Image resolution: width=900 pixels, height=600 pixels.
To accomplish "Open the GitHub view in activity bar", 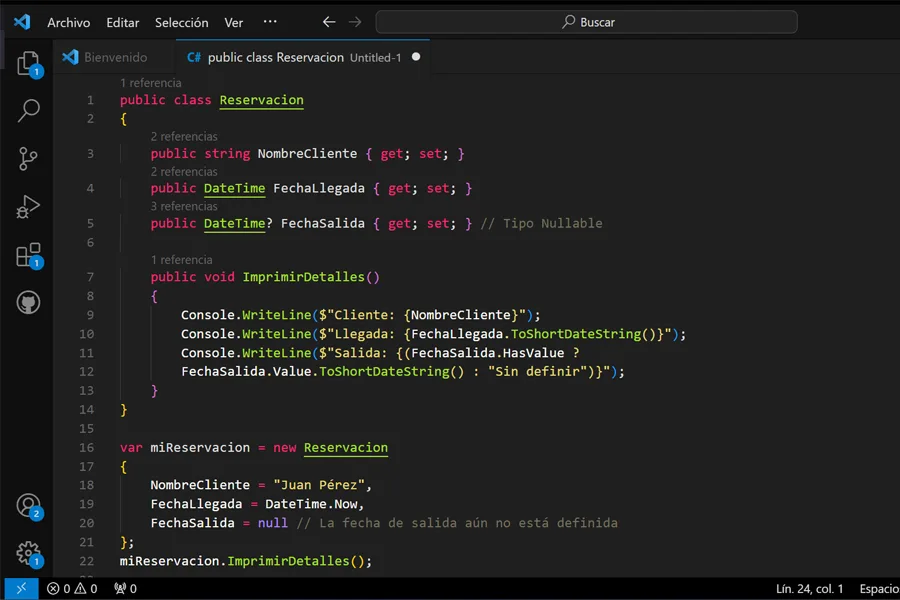I will (28, 303).
